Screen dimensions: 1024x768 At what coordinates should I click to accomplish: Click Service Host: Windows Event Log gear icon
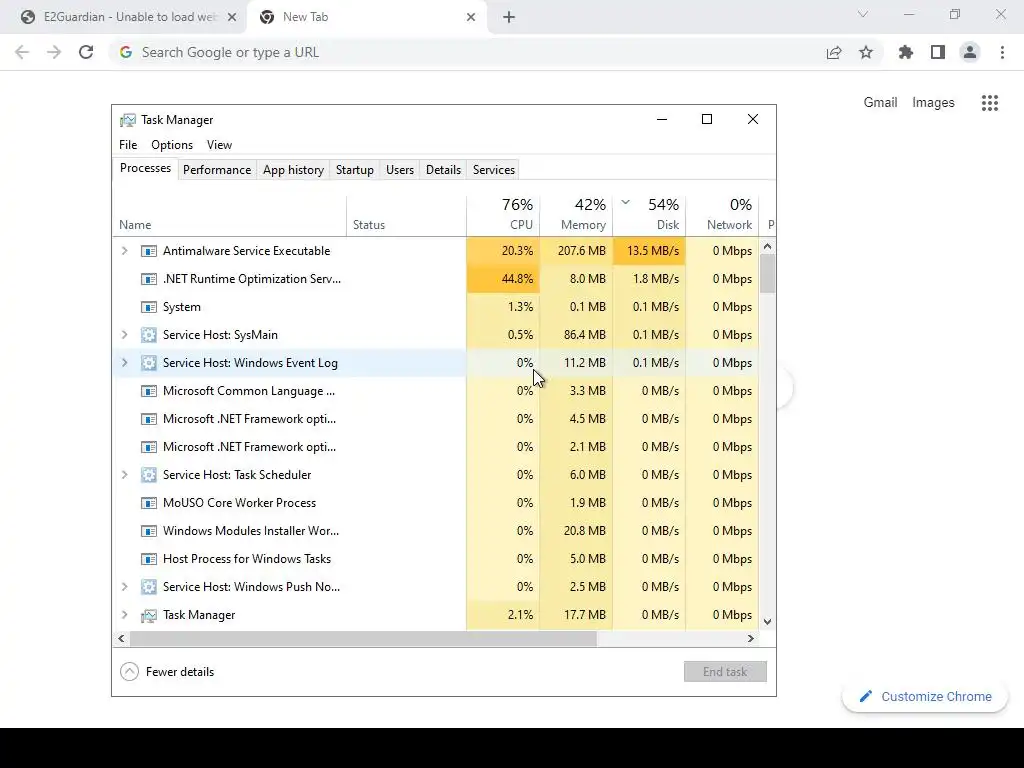(149, 363)
